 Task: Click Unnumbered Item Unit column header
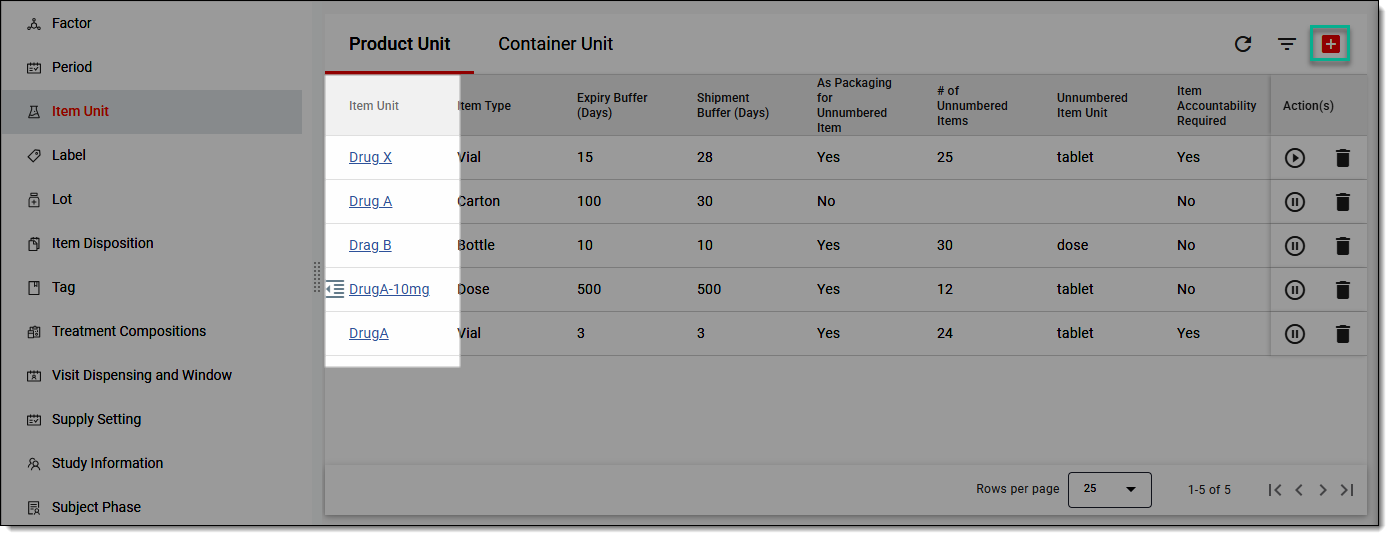click(1092, 105)
